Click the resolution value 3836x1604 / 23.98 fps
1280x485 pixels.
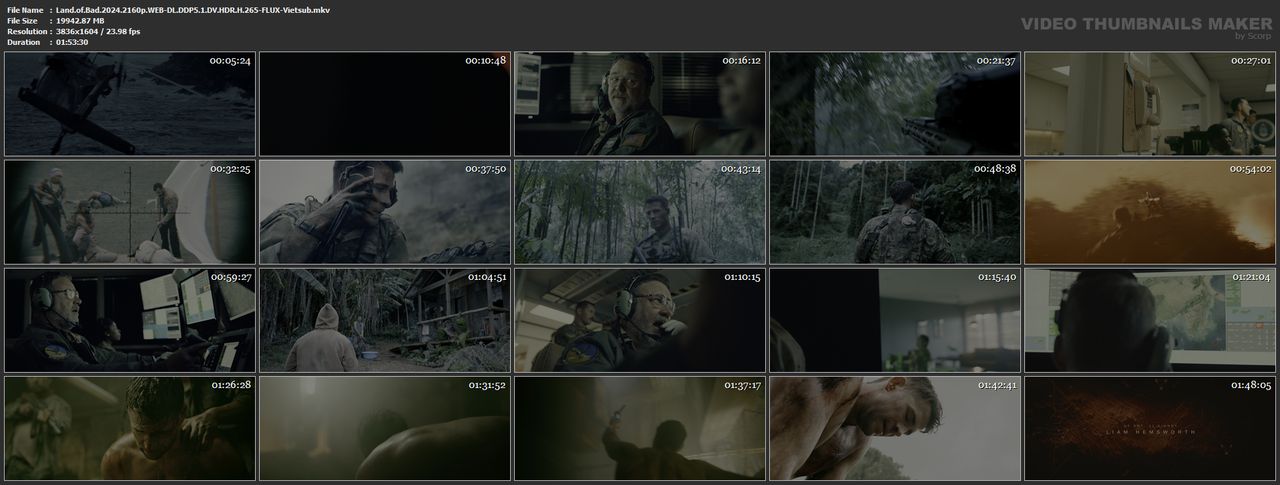98,32
